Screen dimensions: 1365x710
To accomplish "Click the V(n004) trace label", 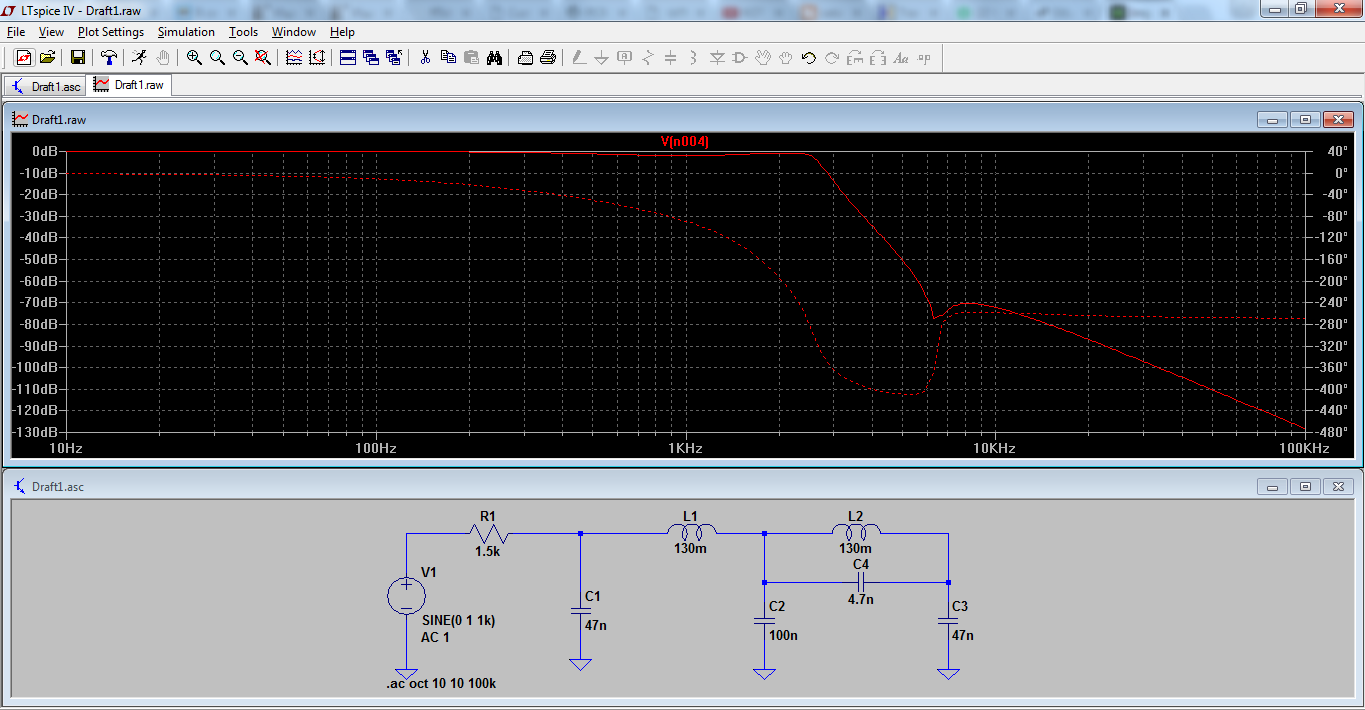I will click(684, 142).
